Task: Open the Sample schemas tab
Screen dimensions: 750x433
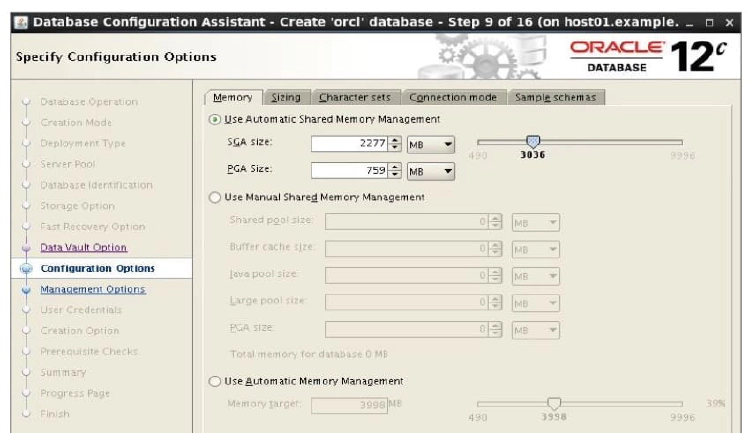Action: tap(556, 97)
